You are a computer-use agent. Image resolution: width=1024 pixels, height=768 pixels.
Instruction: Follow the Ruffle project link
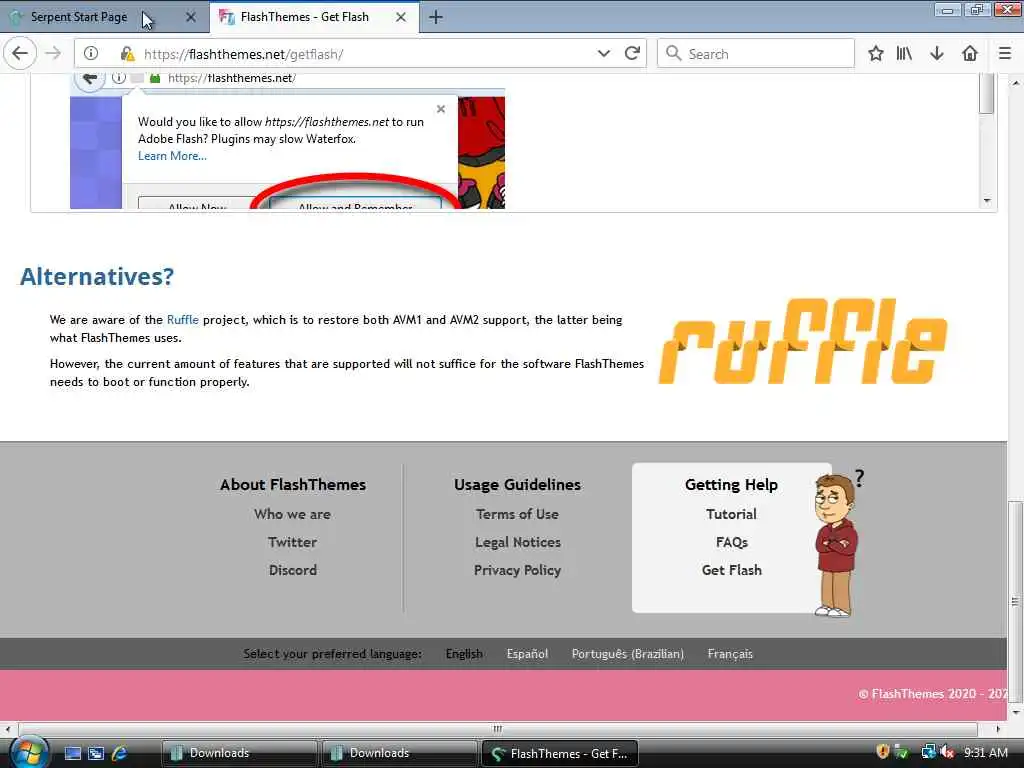coord(182,320)
